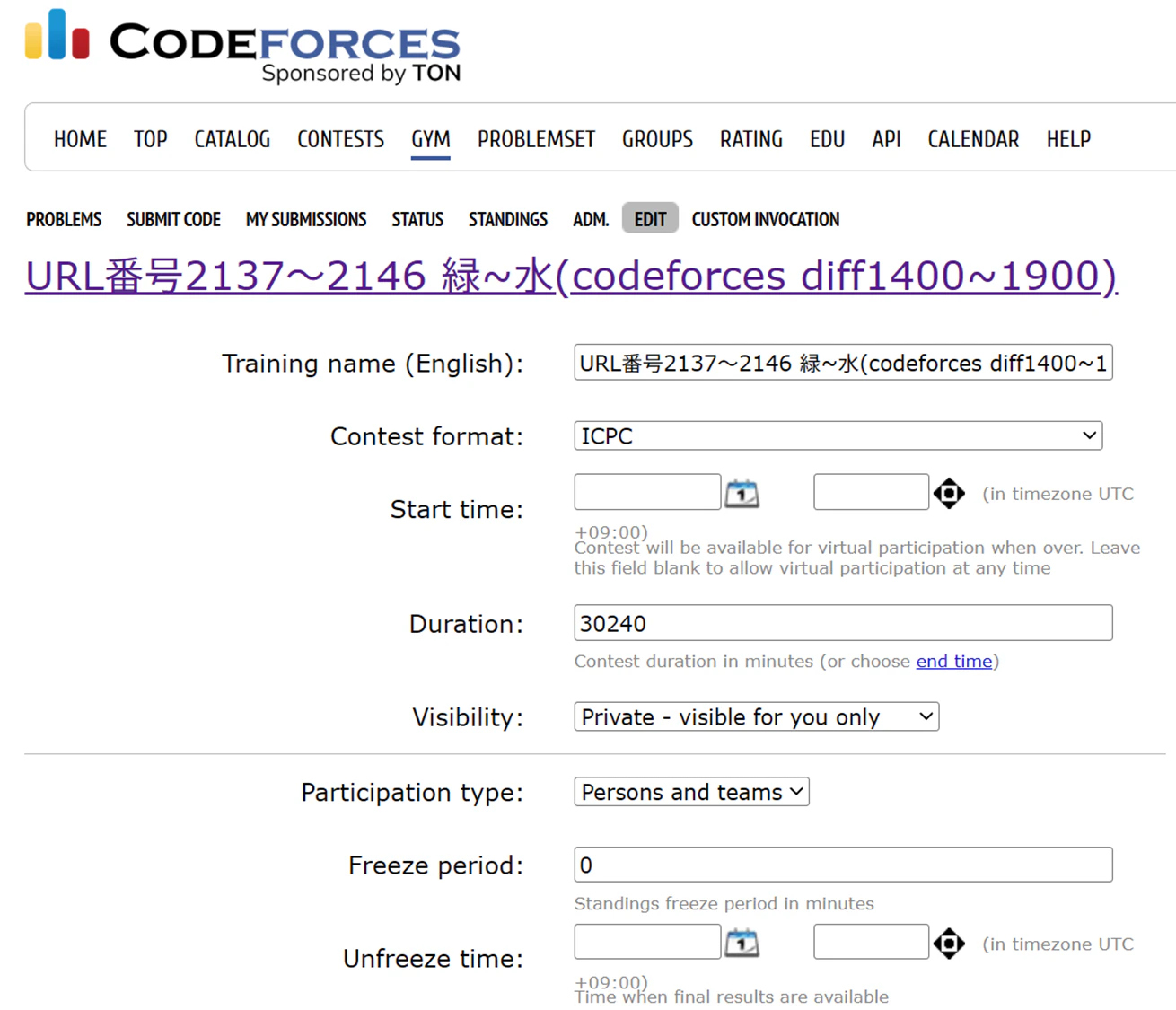Open the ADM. tab
This screenshot has width=1176, height=1010.
click(591, 219)
